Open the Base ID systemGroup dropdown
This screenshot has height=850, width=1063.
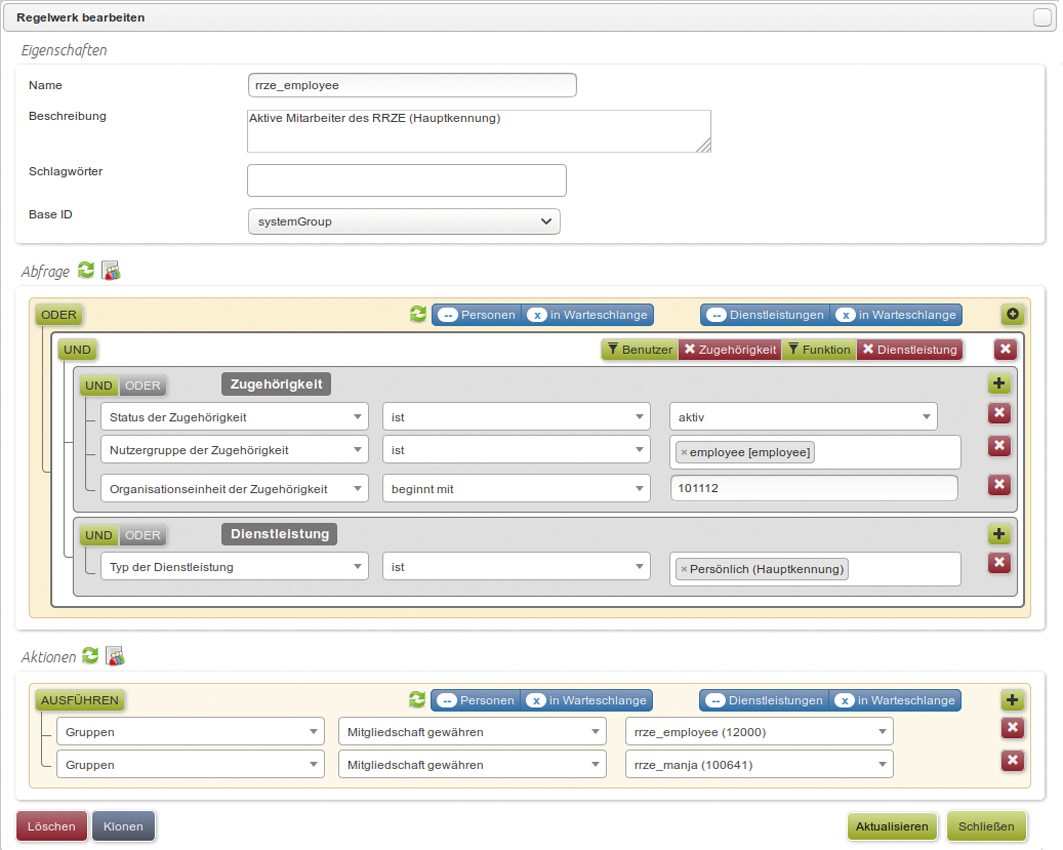point(404,221)
